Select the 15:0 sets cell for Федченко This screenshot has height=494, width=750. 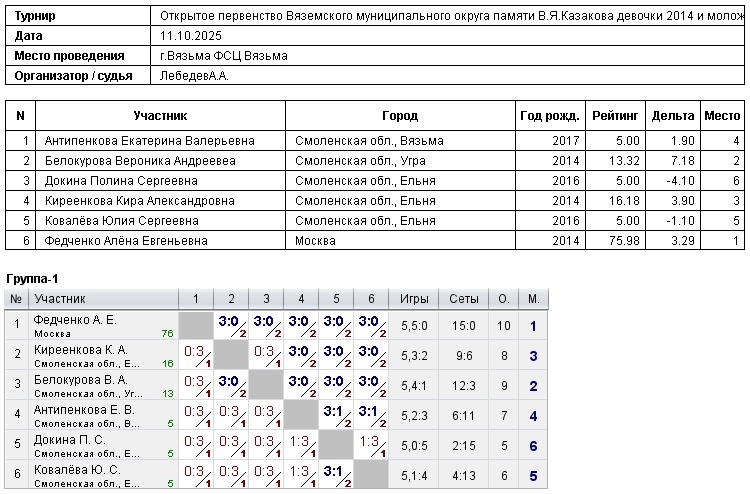pos(464,326)
